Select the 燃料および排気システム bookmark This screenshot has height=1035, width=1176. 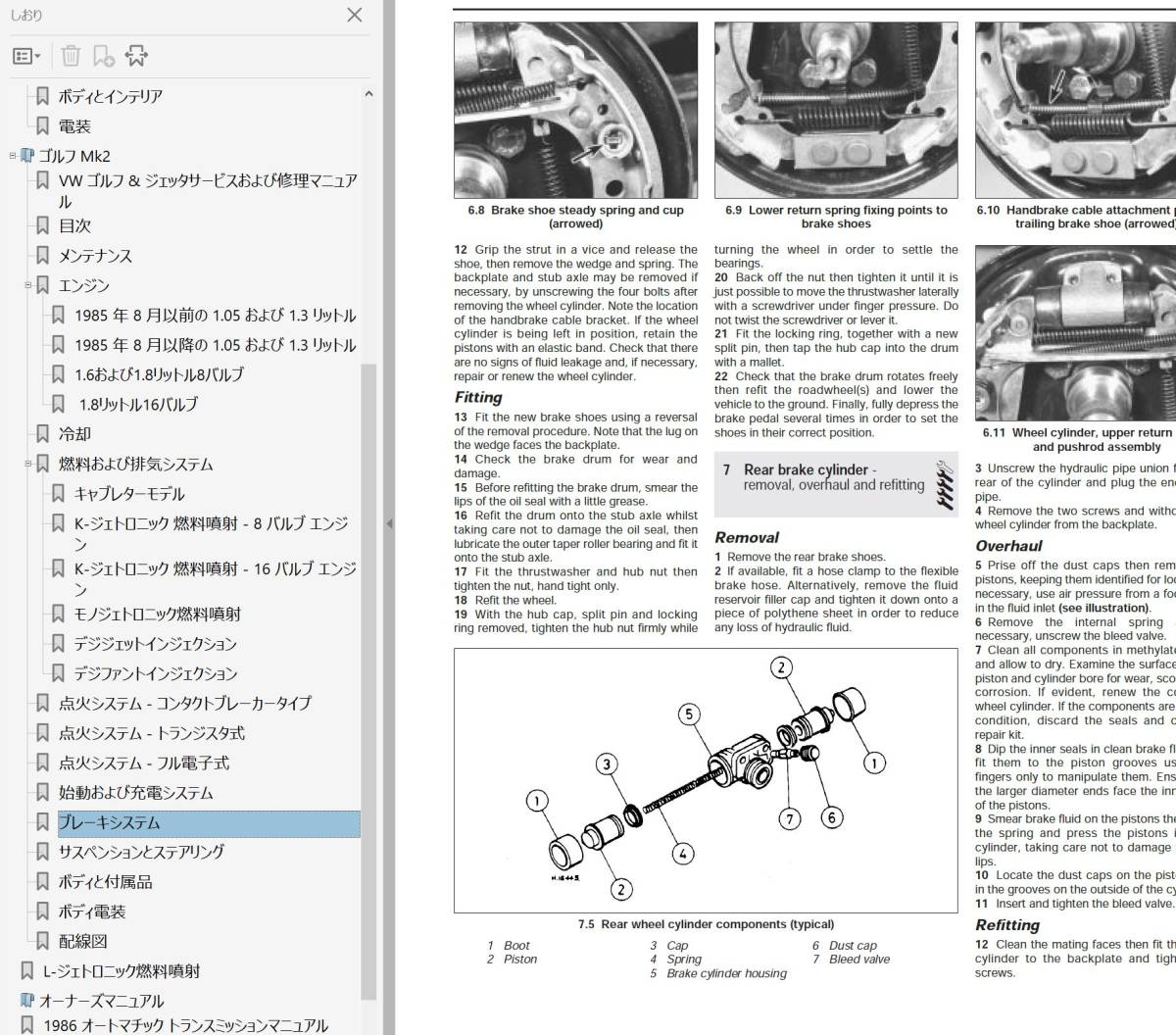tap(135, 464)
